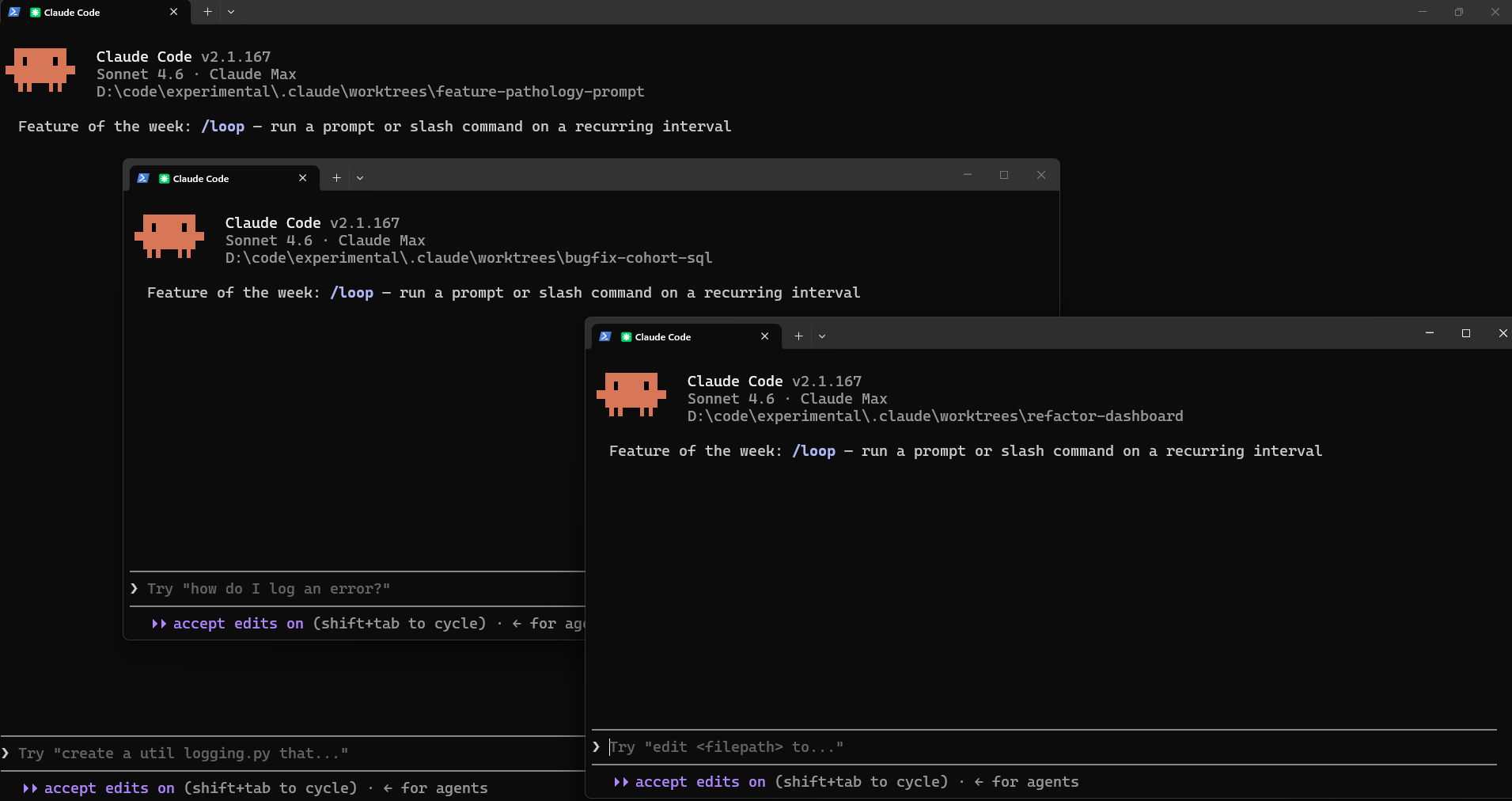The height and width of the screenshot is (801, 1512).
Task: Click '(shift+tab to cycle)' in bugfix-cohort-sql window
Action: [x=400, y=624]
